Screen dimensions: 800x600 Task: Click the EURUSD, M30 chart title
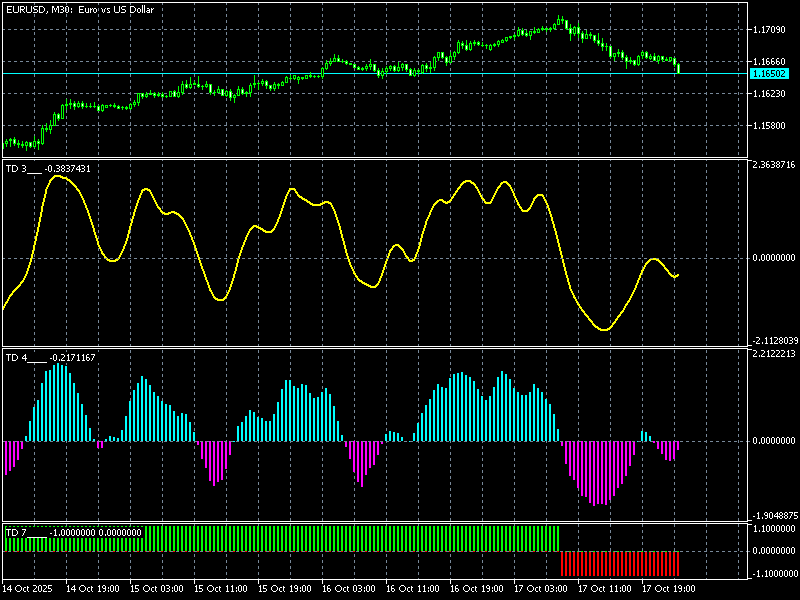80,10
